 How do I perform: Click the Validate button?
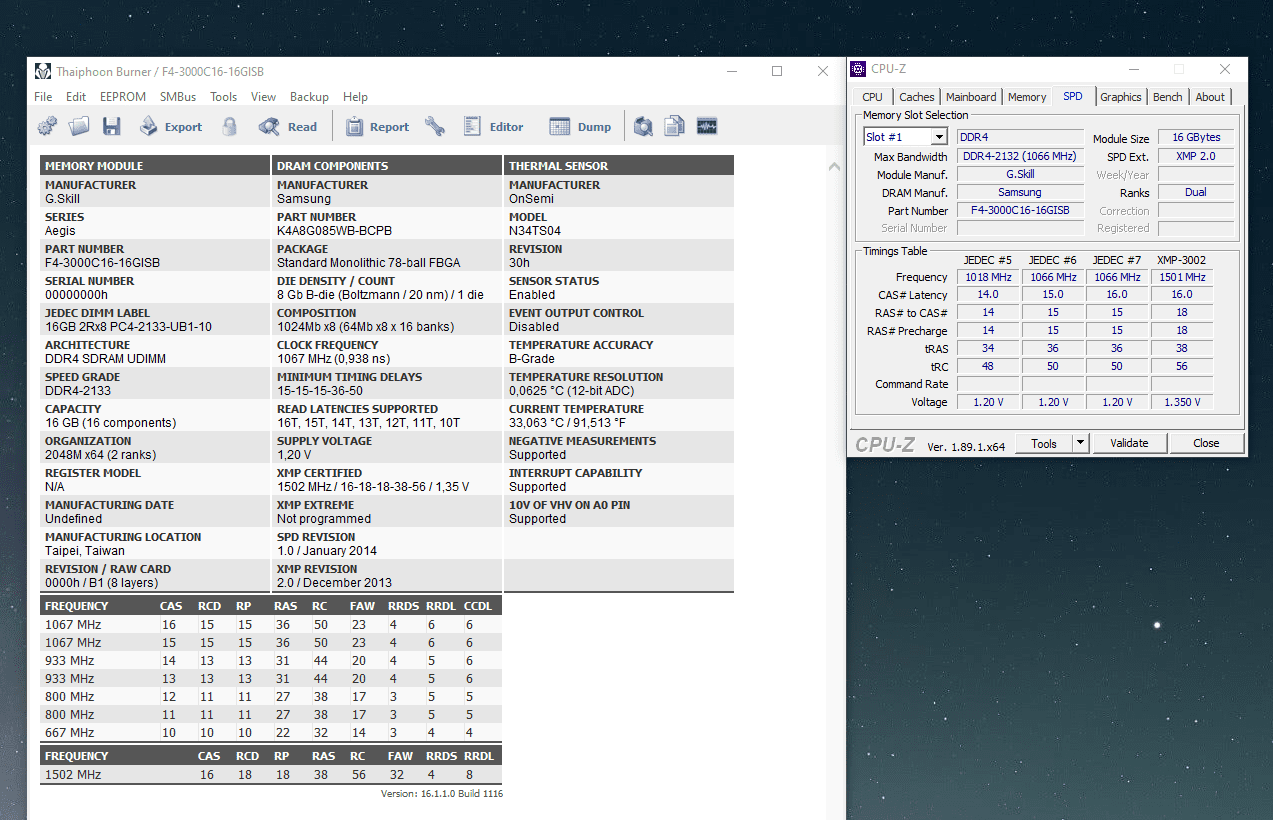pyautogui.click(x=1129, y=443)
